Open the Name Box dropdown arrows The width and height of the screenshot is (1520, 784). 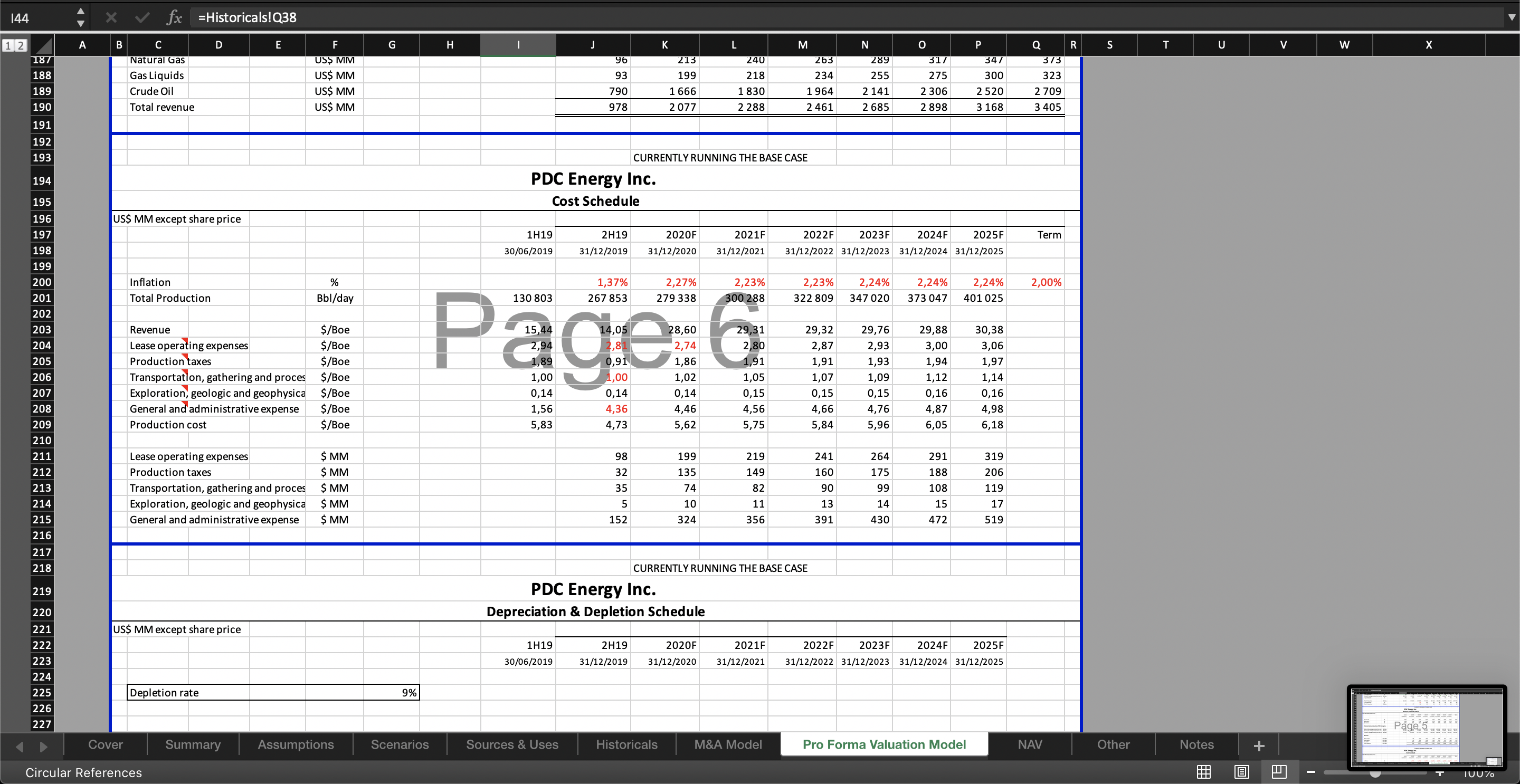(x=81, y=18)
